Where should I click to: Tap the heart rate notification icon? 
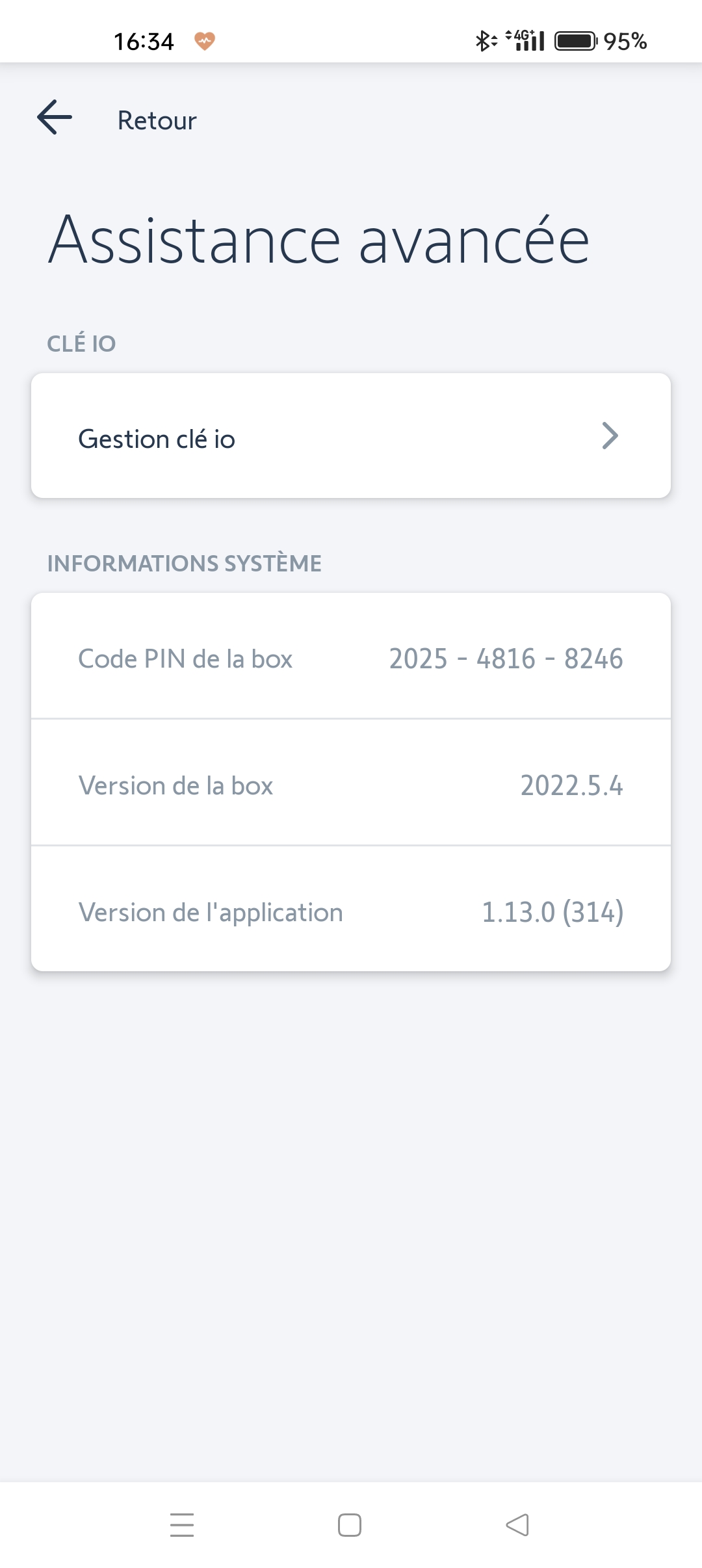pos(205,41)
